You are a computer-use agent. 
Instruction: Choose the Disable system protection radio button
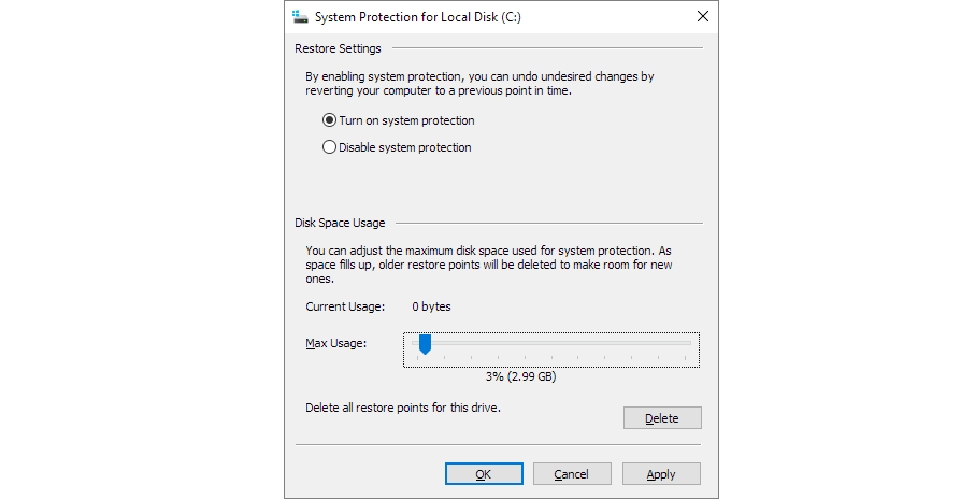pos(329,148)
